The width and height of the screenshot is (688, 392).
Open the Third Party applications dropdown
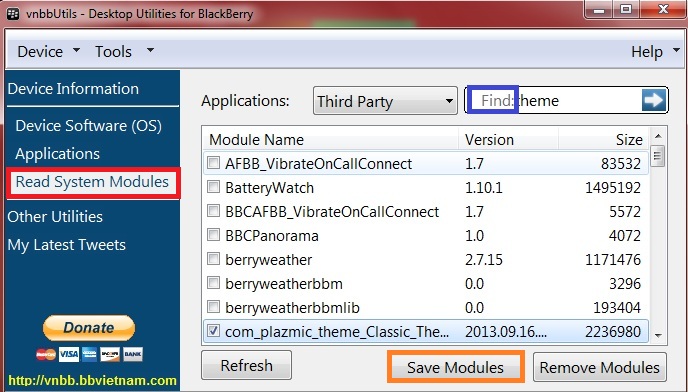point(385,101)
